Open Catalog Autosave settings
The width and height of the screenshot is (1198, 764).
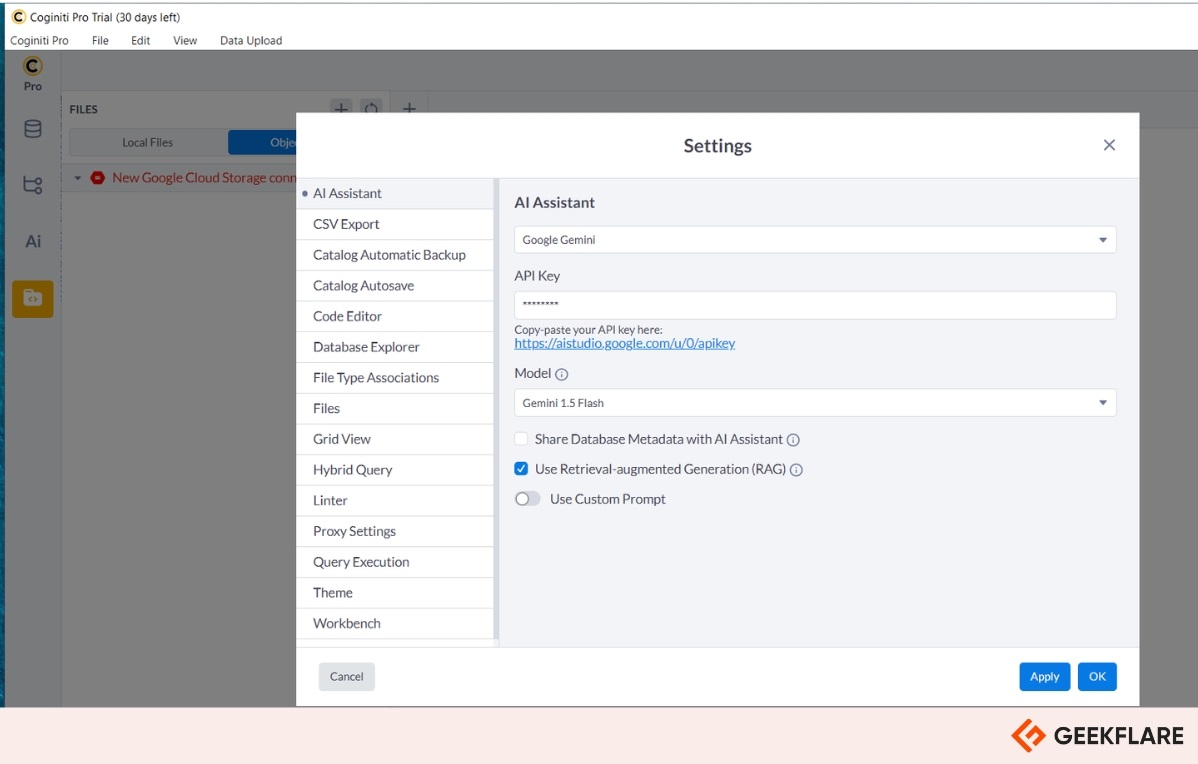click(x=395, y=286)
